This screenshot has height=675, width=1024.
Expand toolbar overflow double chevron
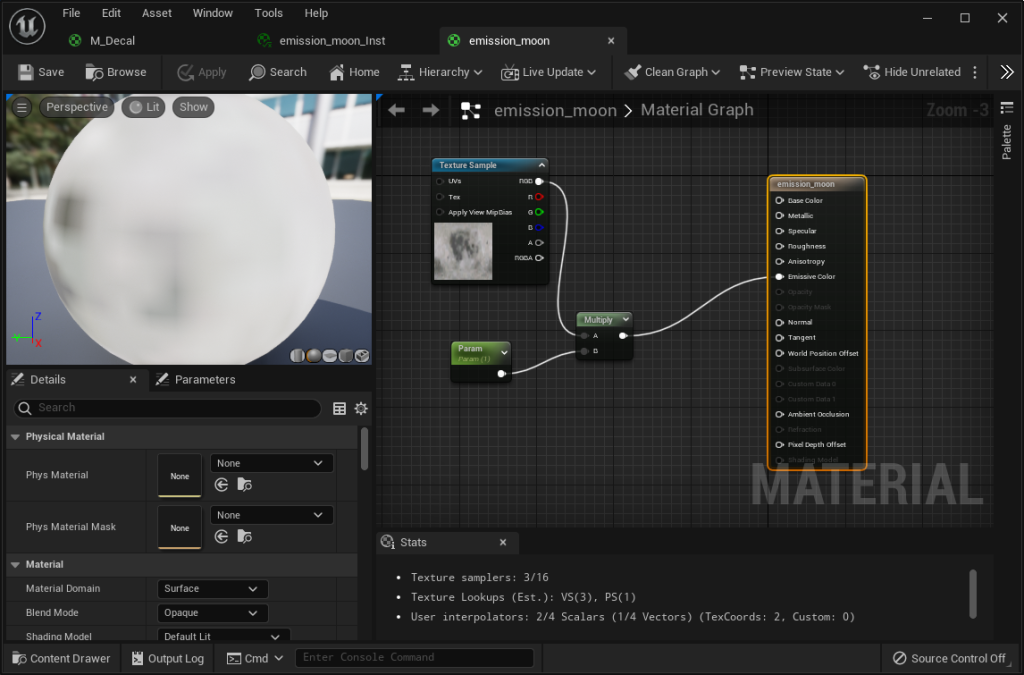(1006, 72)
